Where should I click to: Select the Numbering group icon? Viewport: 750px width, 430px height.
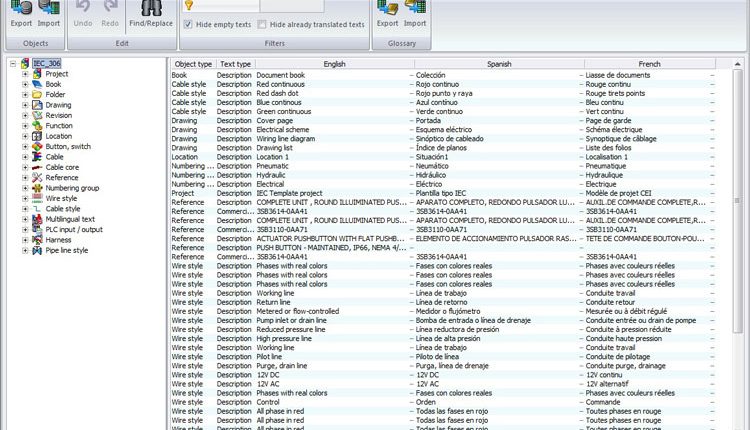click(x=37, y=188)
